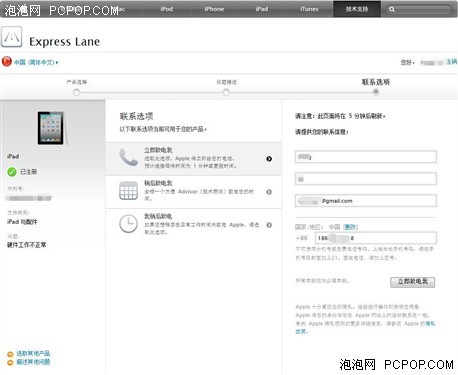Viewport: 458px width, 375px height.
Task: Select the 问题描述 progress step marker
Action: tap(226, 92)
